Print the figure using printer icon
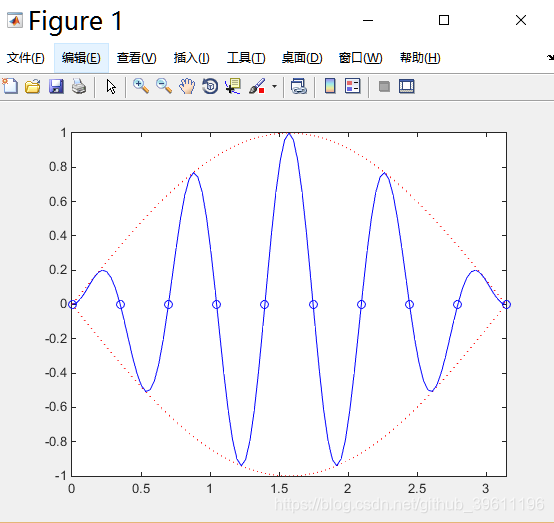Screen dimensions: 554x523 [x=79, y=86]
